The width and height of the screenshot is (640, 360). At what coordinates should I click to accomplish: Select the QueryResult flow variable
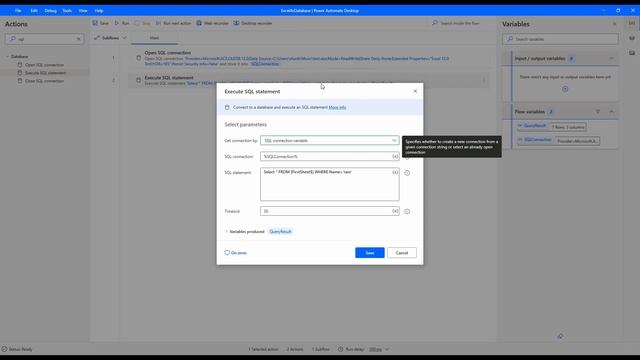(x=552, y=127)
